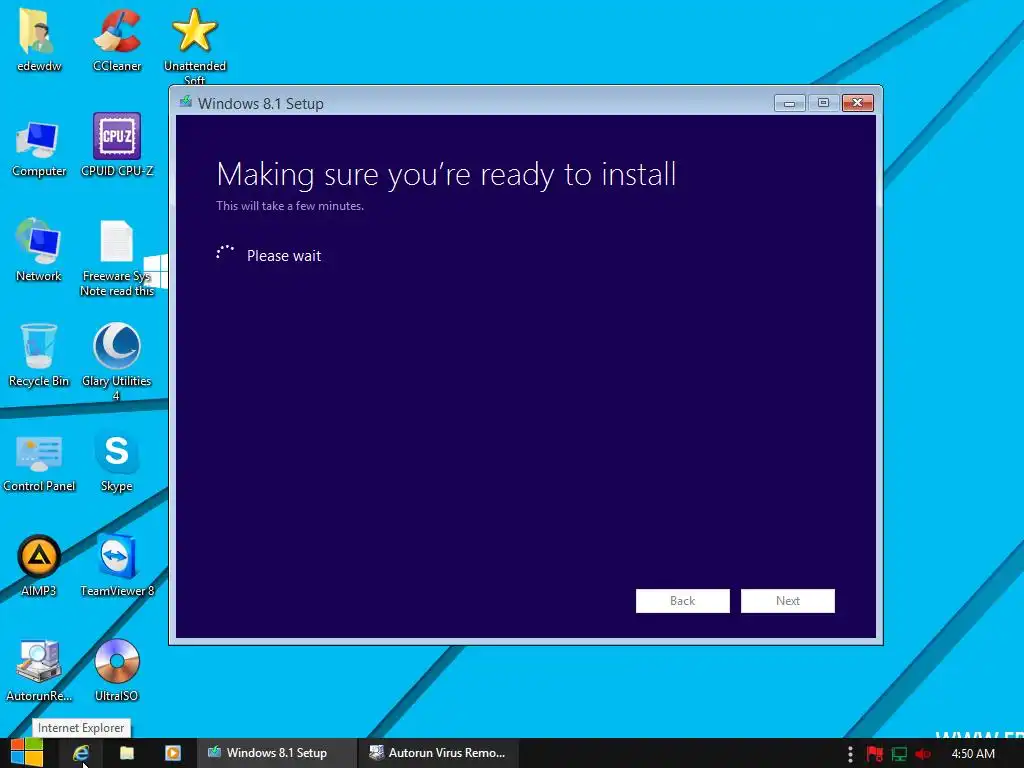Open the media player taskbar icon
The width and height of the screenshot is (1024, 768).
[x=172, y=753]
